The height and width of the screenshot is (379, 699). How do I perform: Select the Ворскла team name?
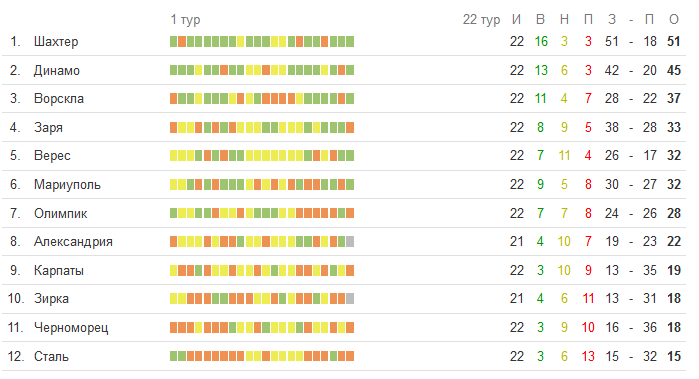(59, 99)
